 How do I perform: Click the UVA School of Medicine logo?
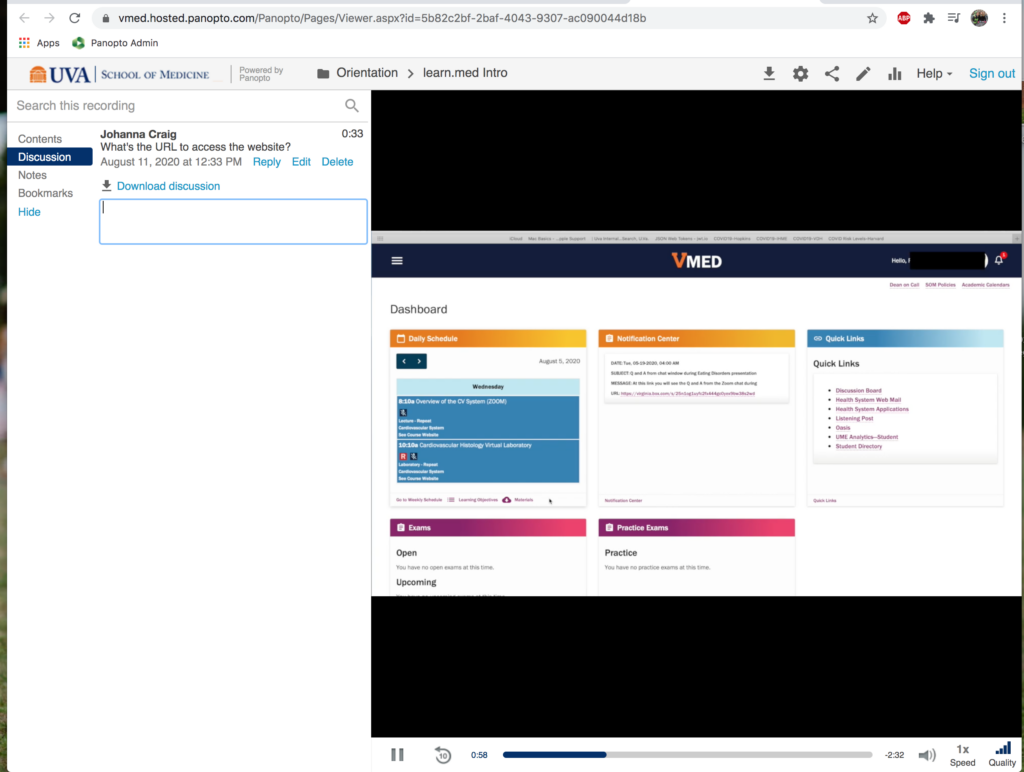pyautogui.click(x=120, y=74)
